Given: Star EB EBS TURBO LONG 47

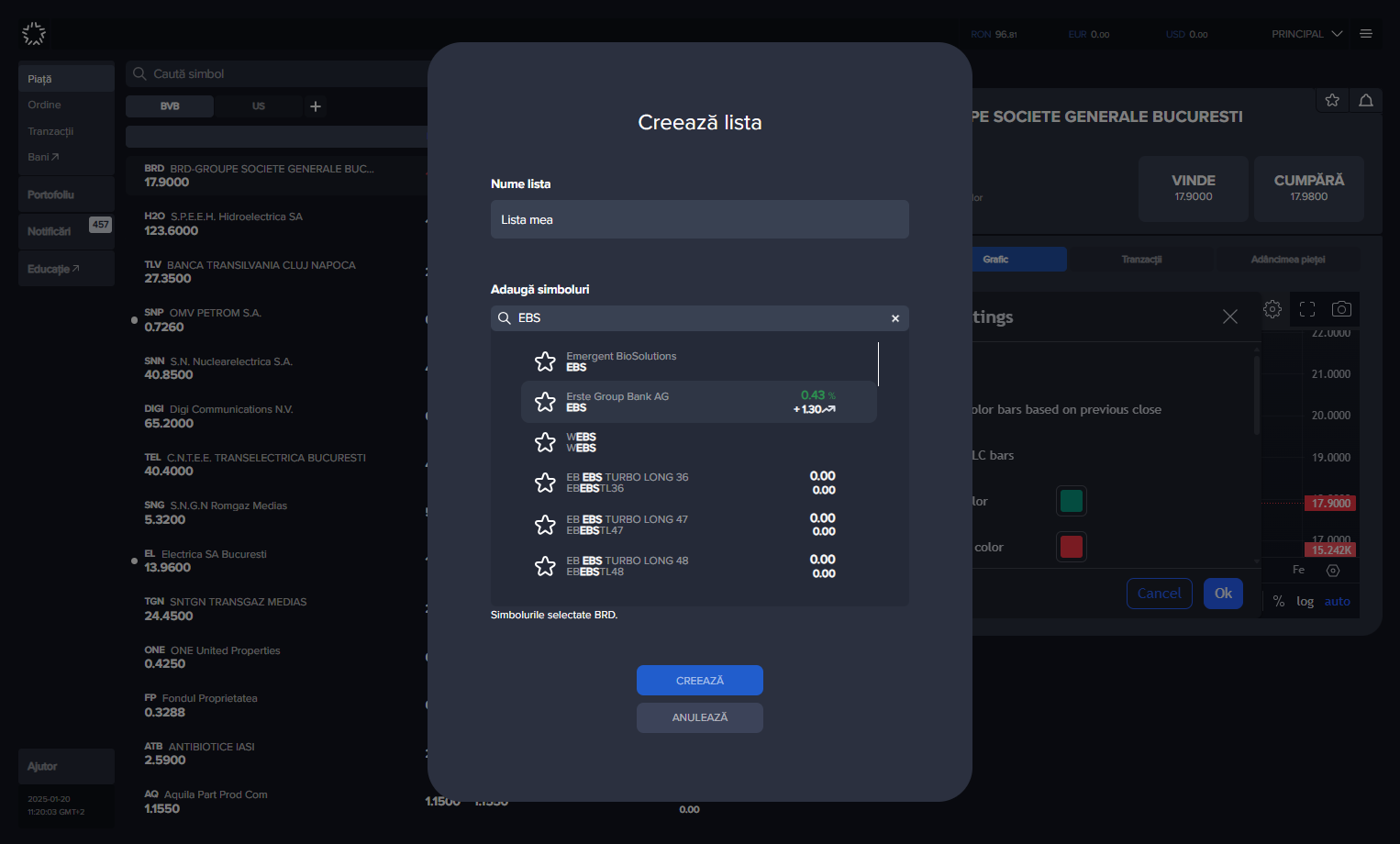Looking at the screenshot, I should point(545,525).
